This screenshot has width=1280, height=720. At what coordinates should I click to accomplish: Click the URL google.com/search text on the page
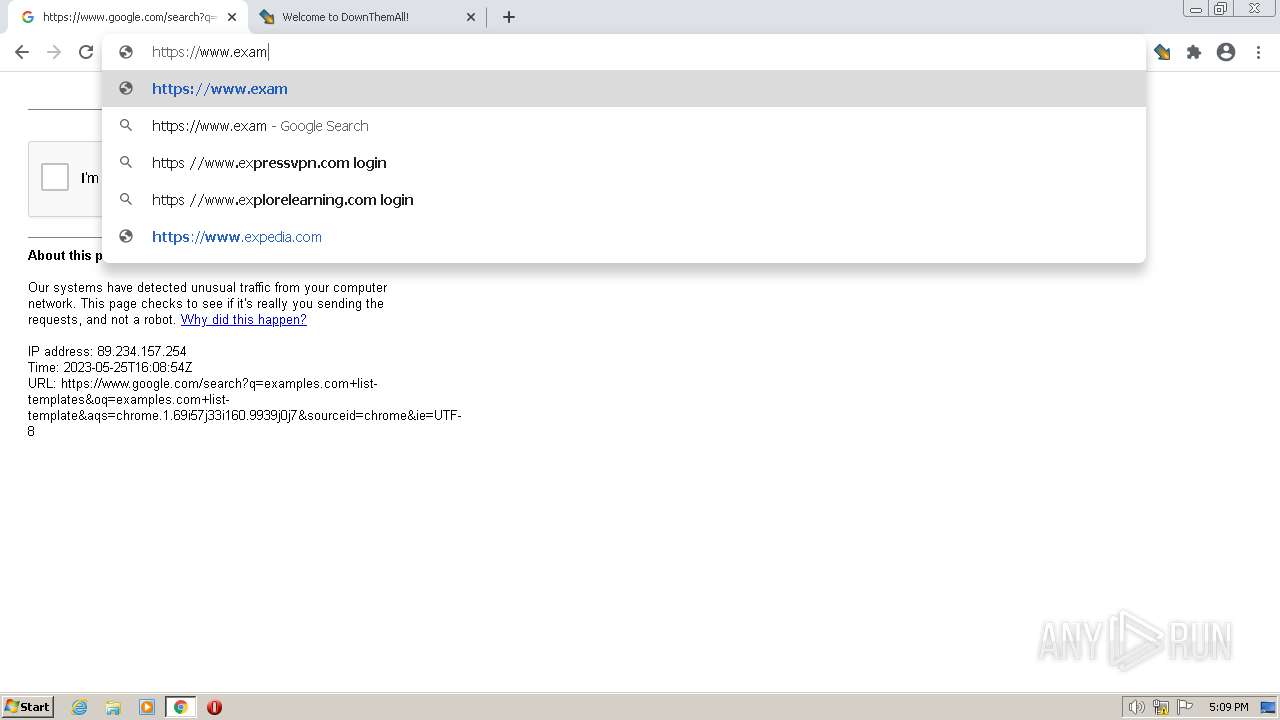245,408
